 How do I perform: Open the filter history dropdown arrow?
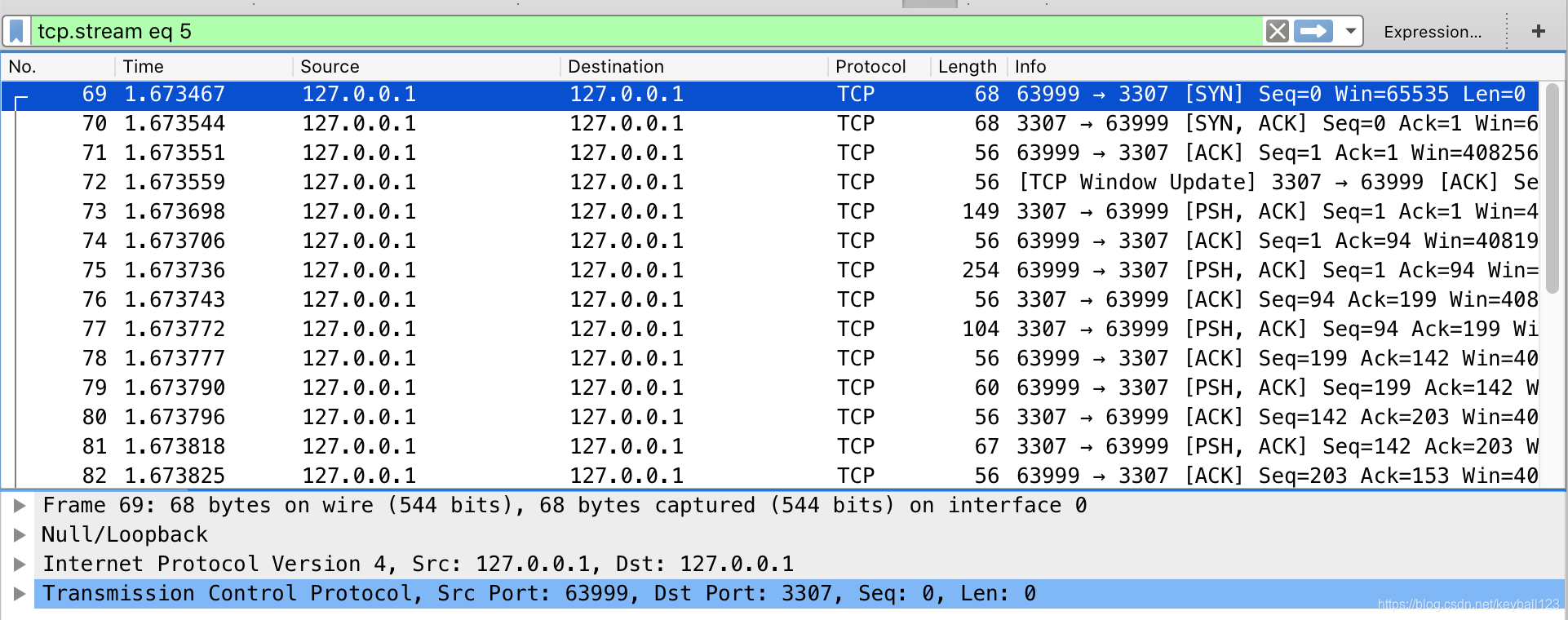click(x=1351, y=32)
